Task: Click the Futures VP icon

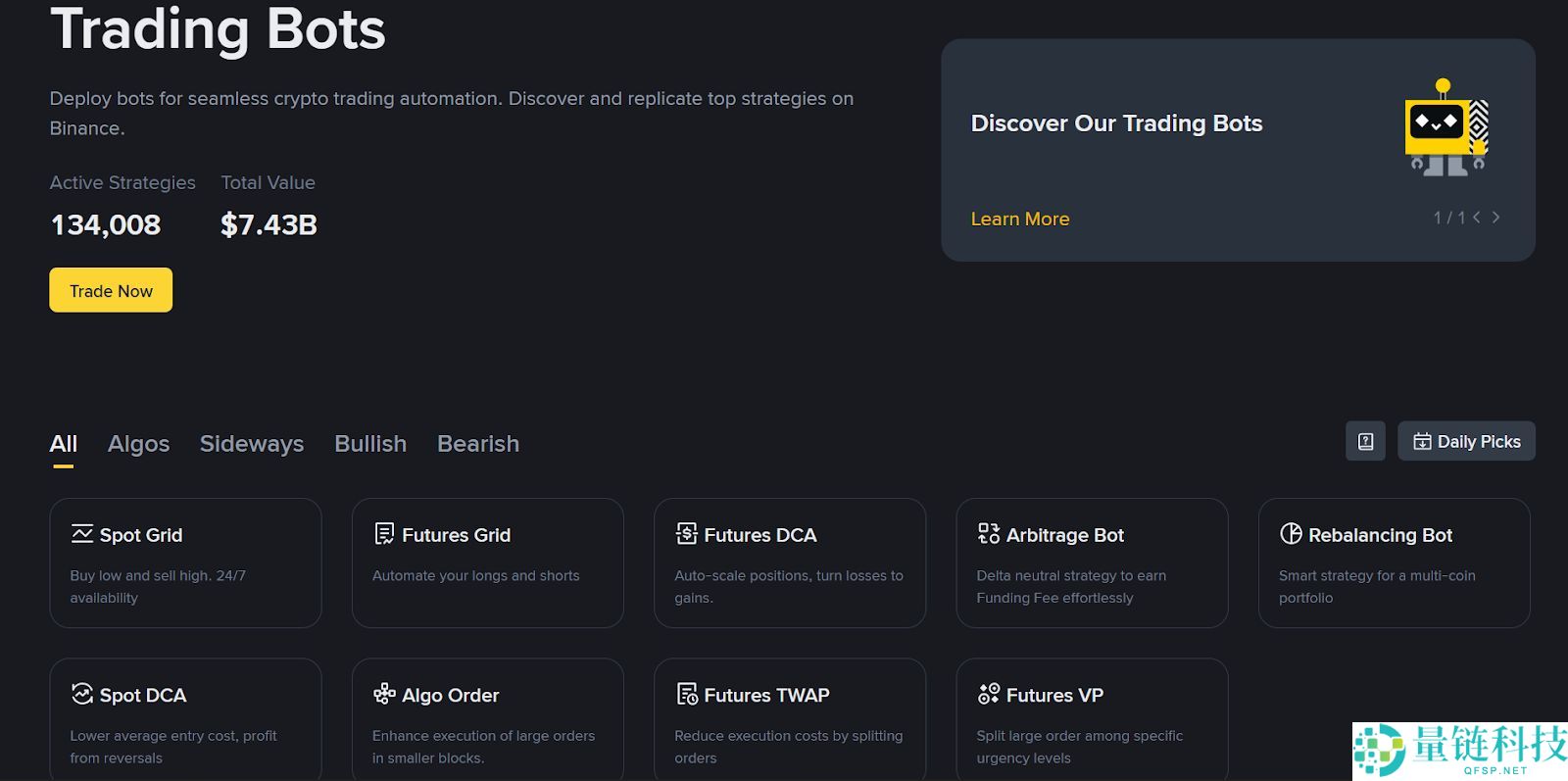Action: tap(988, 694)
